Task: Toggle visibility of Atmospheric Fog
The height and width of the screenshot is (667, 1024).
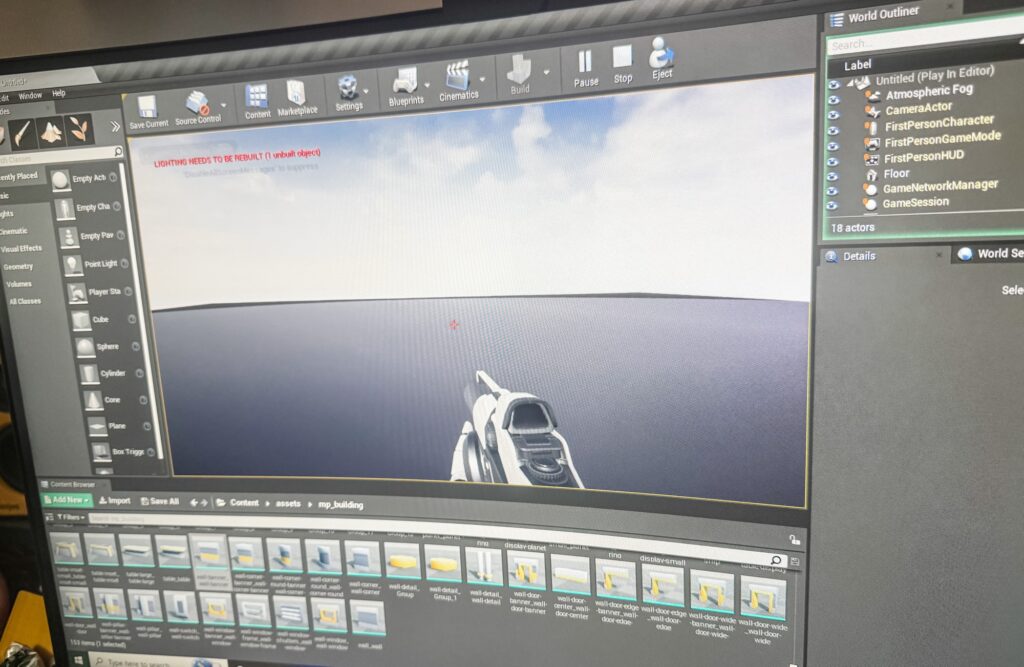Action: point(834,100)
